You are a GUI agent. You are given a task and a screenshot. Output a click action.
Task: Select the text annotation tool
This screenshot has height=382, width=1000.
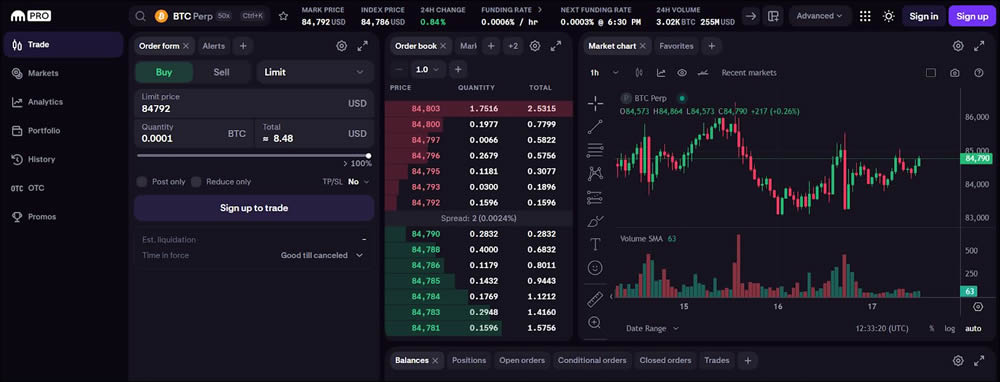coord(595,244)
